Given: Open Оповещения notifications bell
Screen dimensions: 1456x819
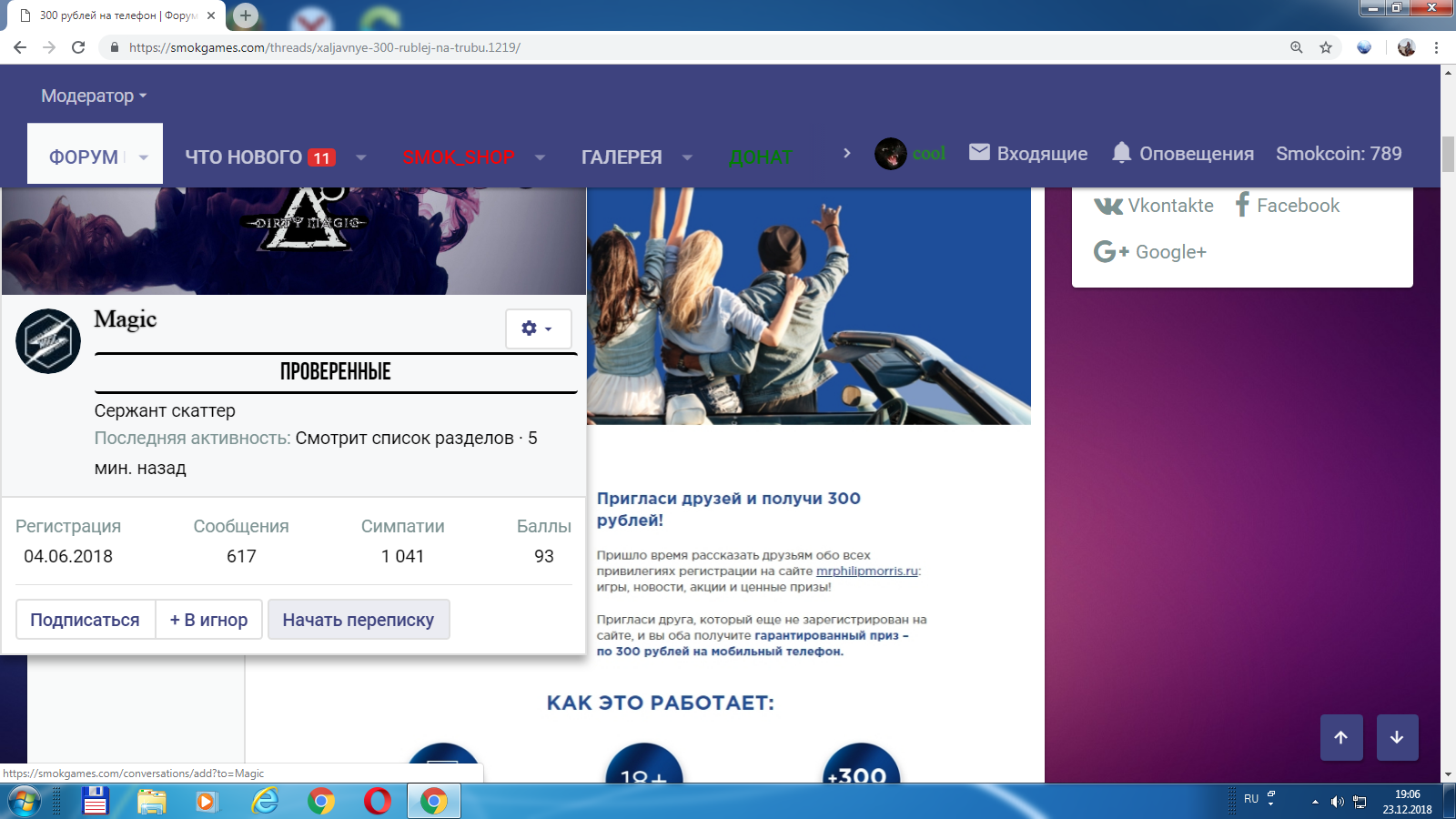Looking at the screenshot, I should coord(1183,154).
